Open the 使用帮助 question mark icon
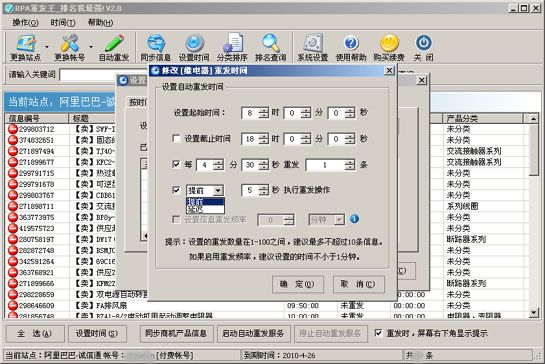The width and height of the screenshot is (545, 364). [351, 48]
